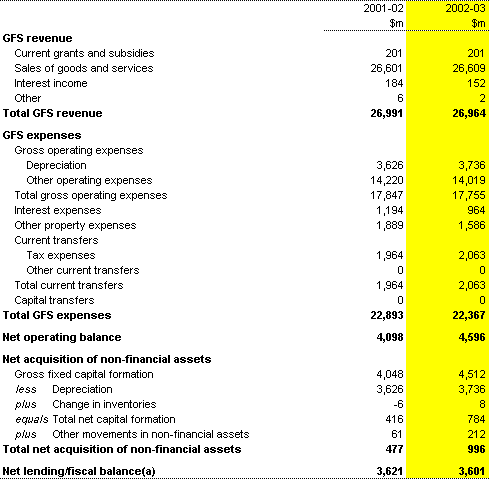
Task: Click the 3,601 fiscal balance value
Action: tap(472, 471)
